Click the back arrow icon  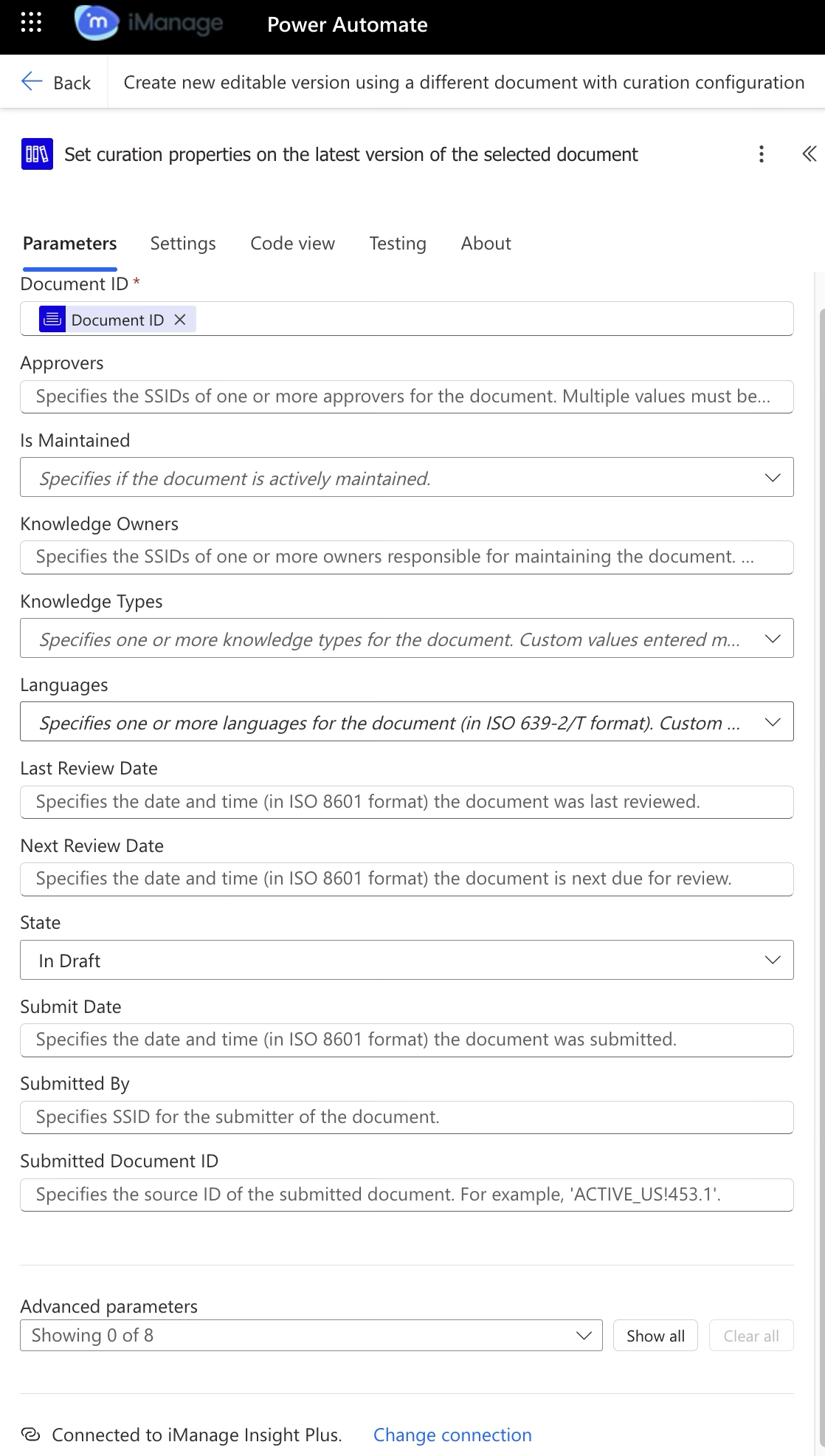click(x=32, y=81)
